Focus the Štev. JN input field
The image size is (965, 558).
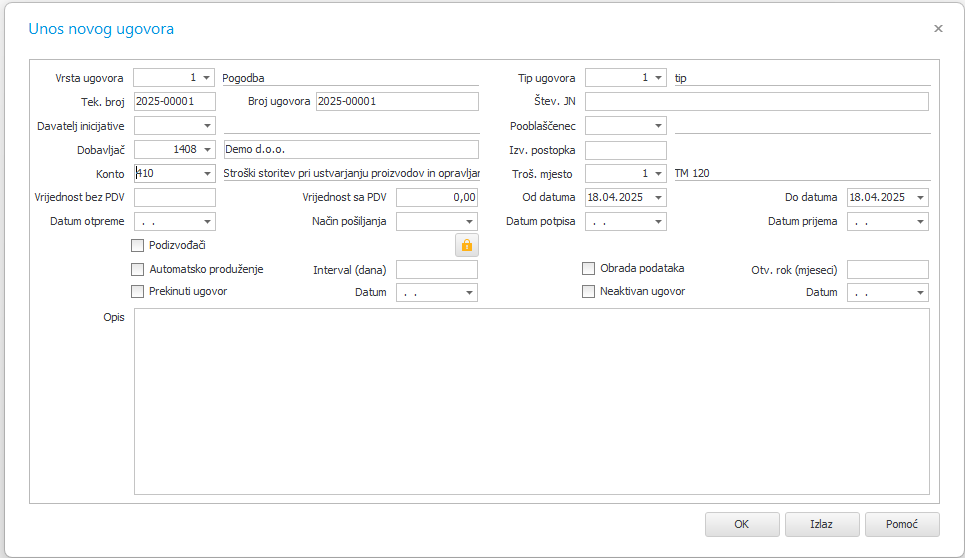tap(756, 102)
